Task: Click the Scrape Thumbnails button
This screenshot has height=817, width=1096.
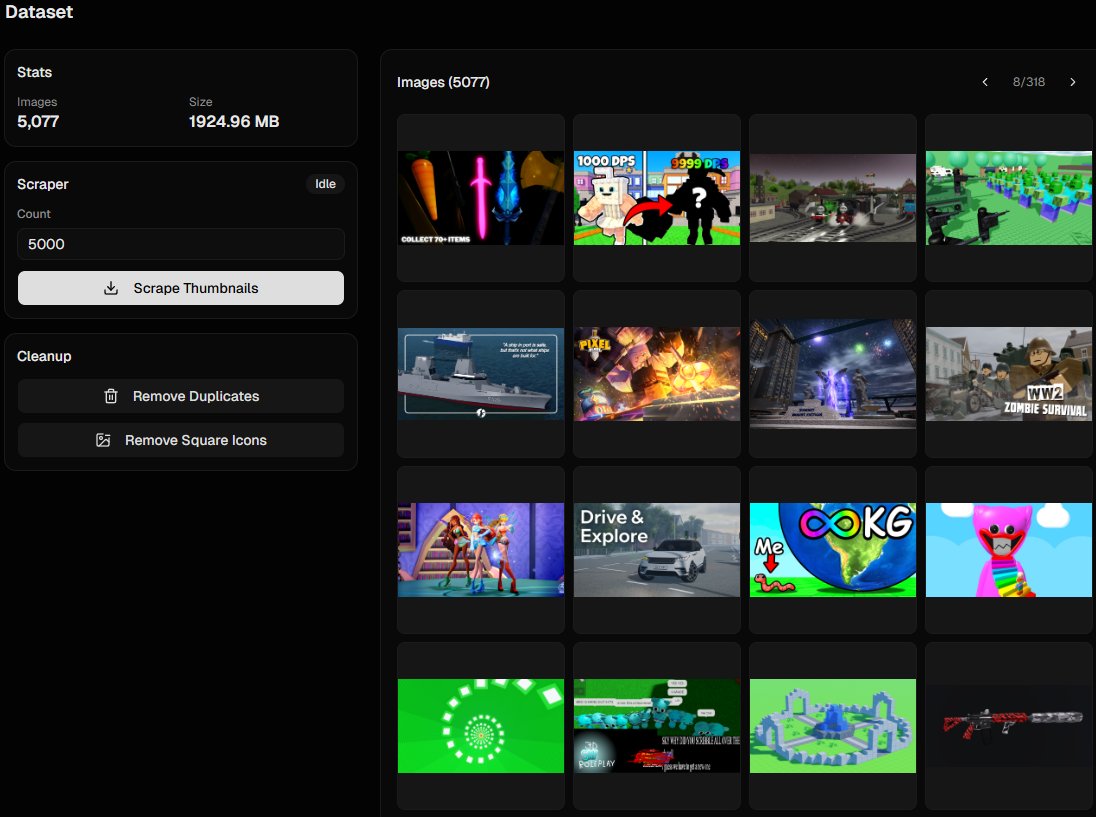Action: tap(181, 288)
